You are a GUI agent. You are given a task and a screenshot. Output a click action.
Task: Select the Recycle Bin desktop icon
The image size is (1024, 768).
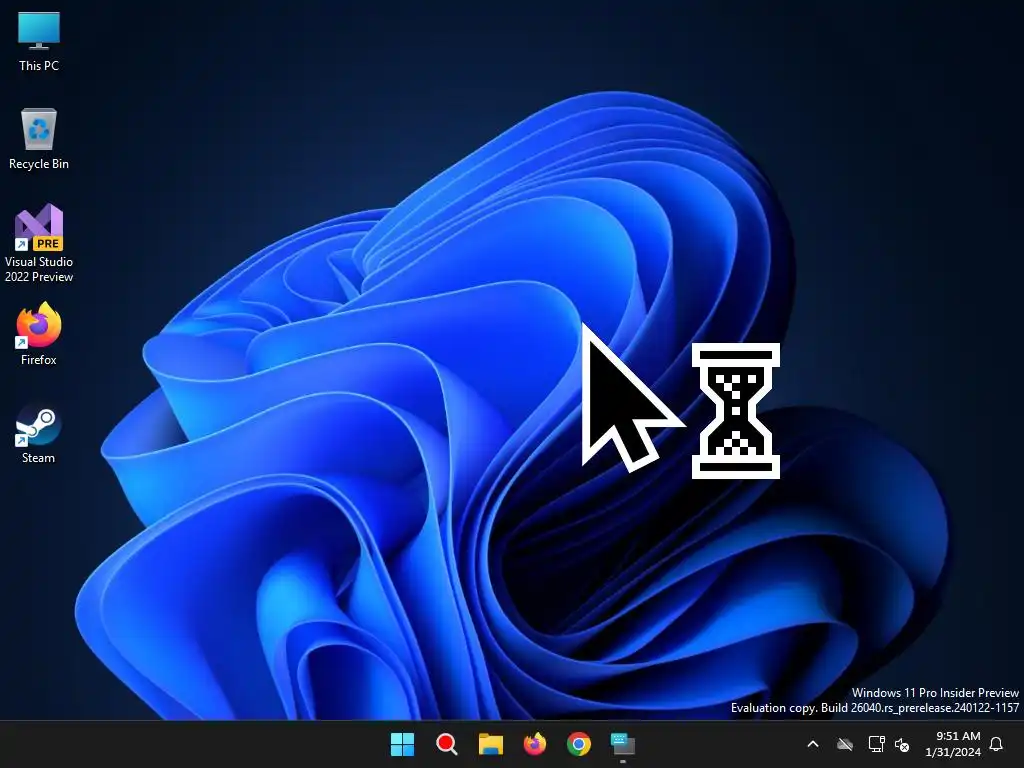click(x=39, y=139)
